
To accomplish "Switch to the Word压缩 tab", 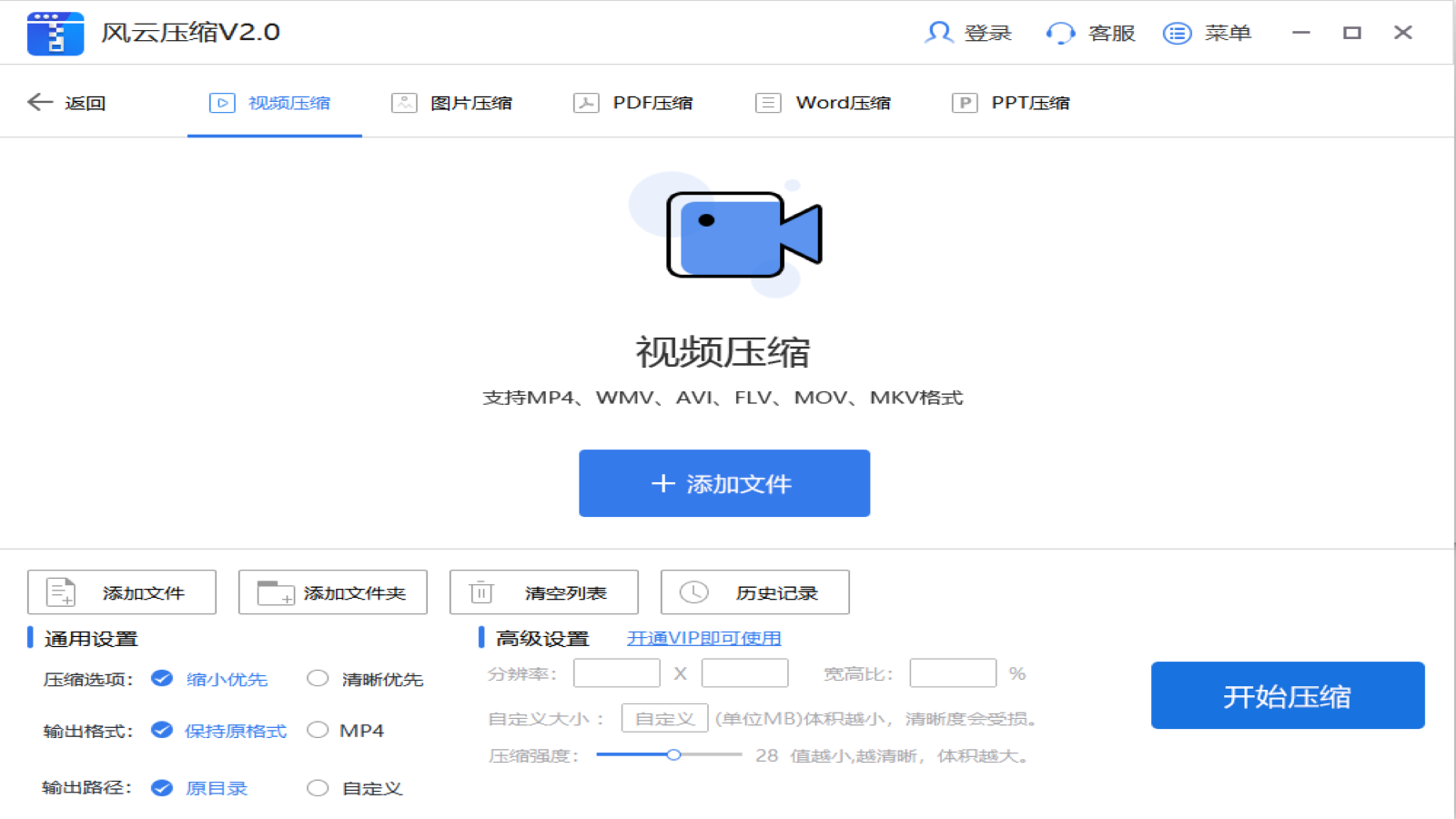I will tap(821, 102).
